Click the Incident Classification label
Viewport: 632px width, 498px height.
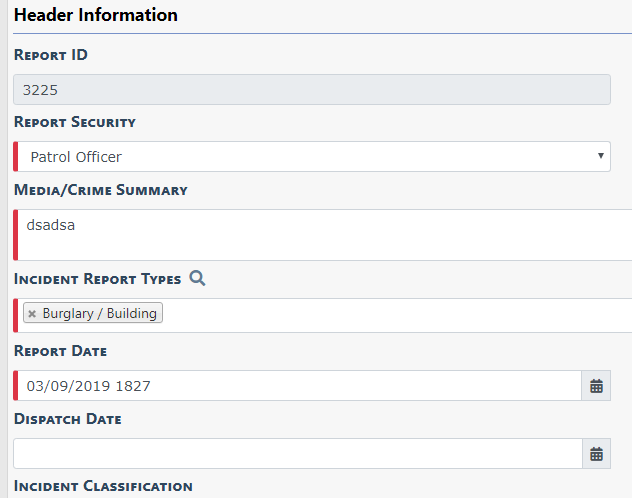pos(103,486)
